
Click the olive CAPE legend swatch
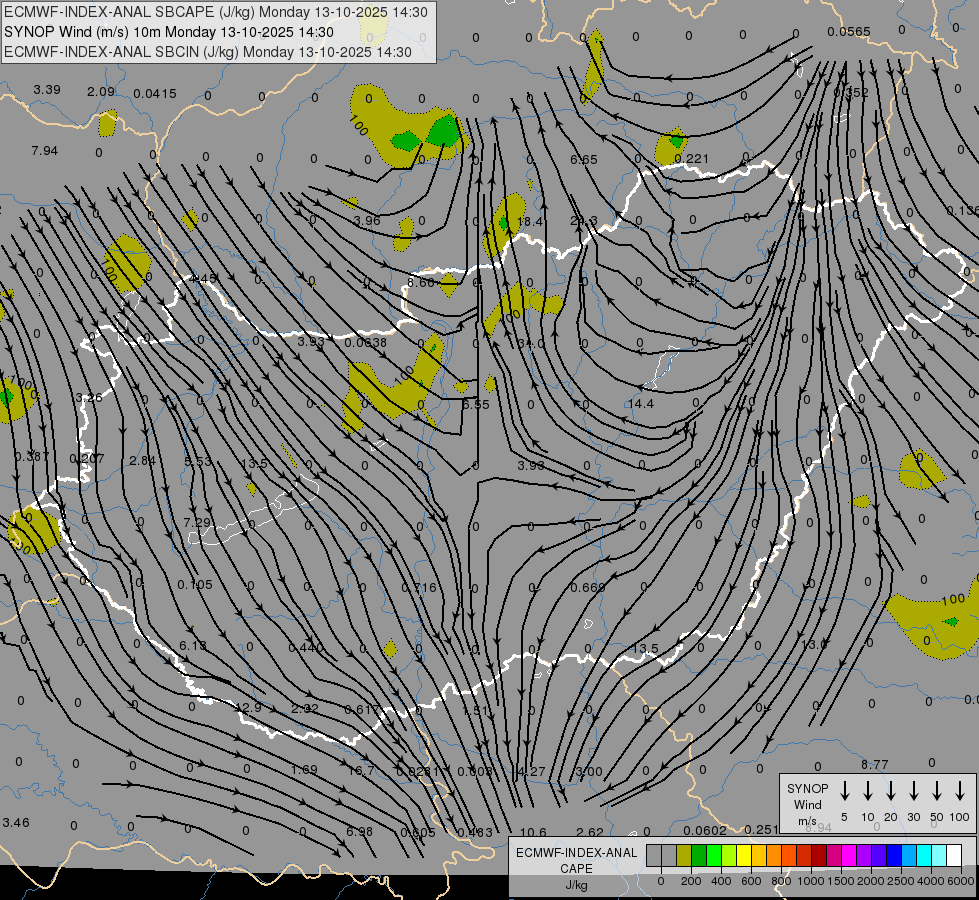[684, 855]
